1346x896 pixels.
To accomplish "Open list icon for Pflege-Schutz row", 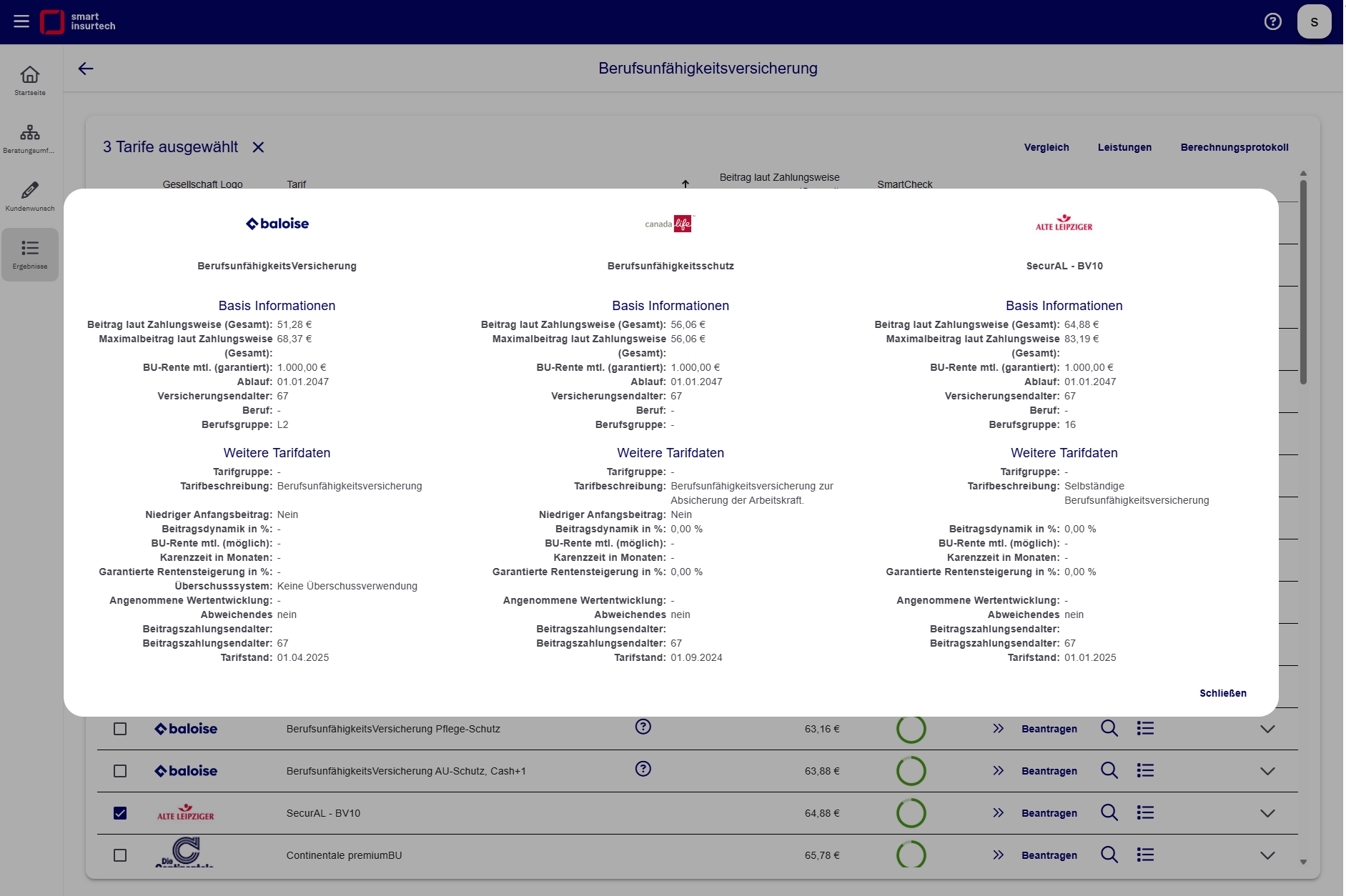I will tap(1145, 729).
